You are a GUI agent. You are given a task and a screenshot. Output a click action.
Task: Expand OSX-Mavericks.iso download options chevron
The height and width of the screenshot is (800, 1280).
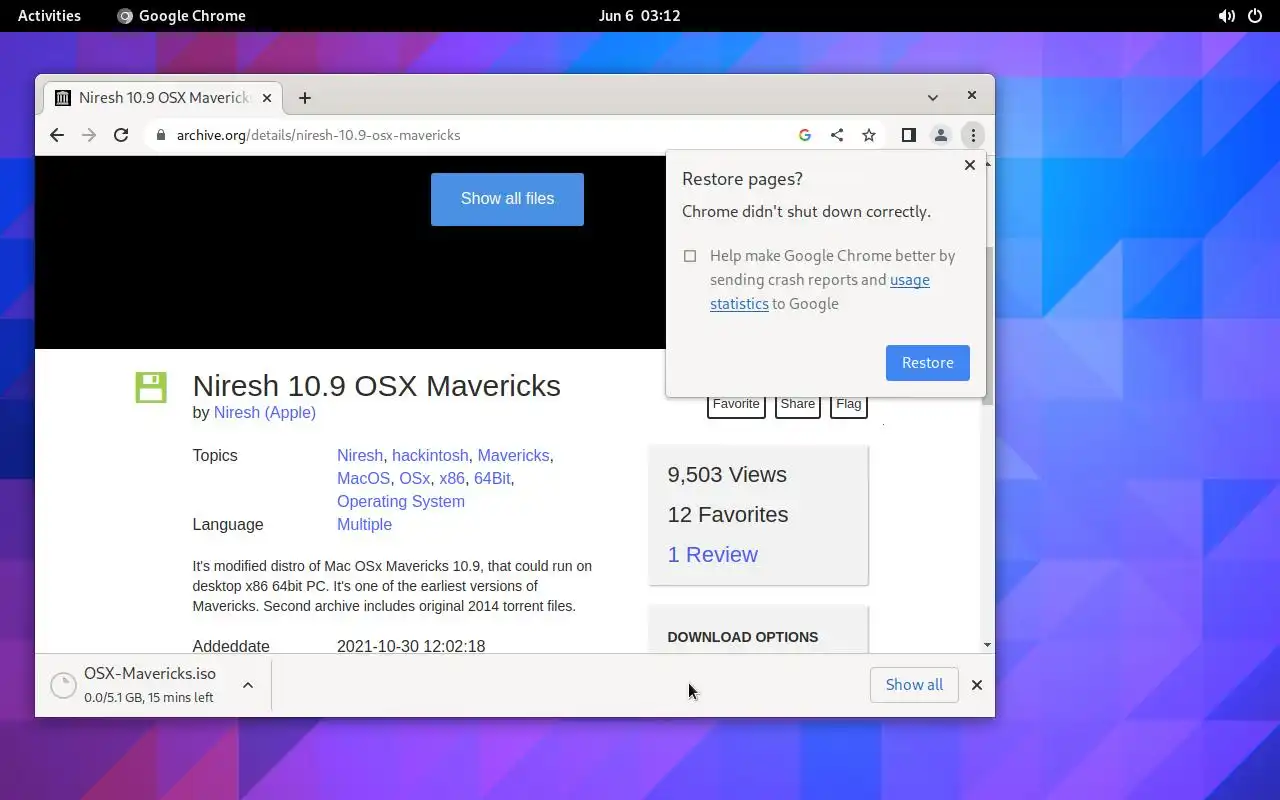(248, 685)
